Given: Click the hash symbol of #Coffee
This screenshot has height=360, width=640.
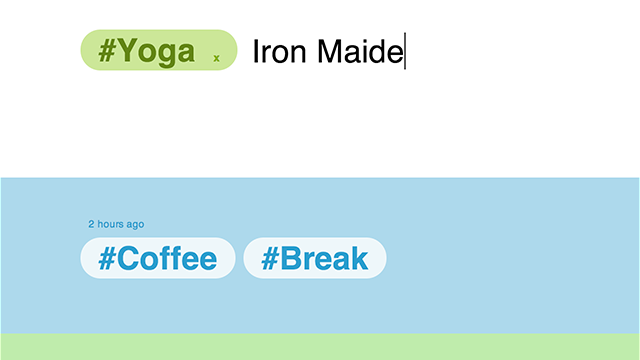Looking at the screenshot, I should 107,258.
